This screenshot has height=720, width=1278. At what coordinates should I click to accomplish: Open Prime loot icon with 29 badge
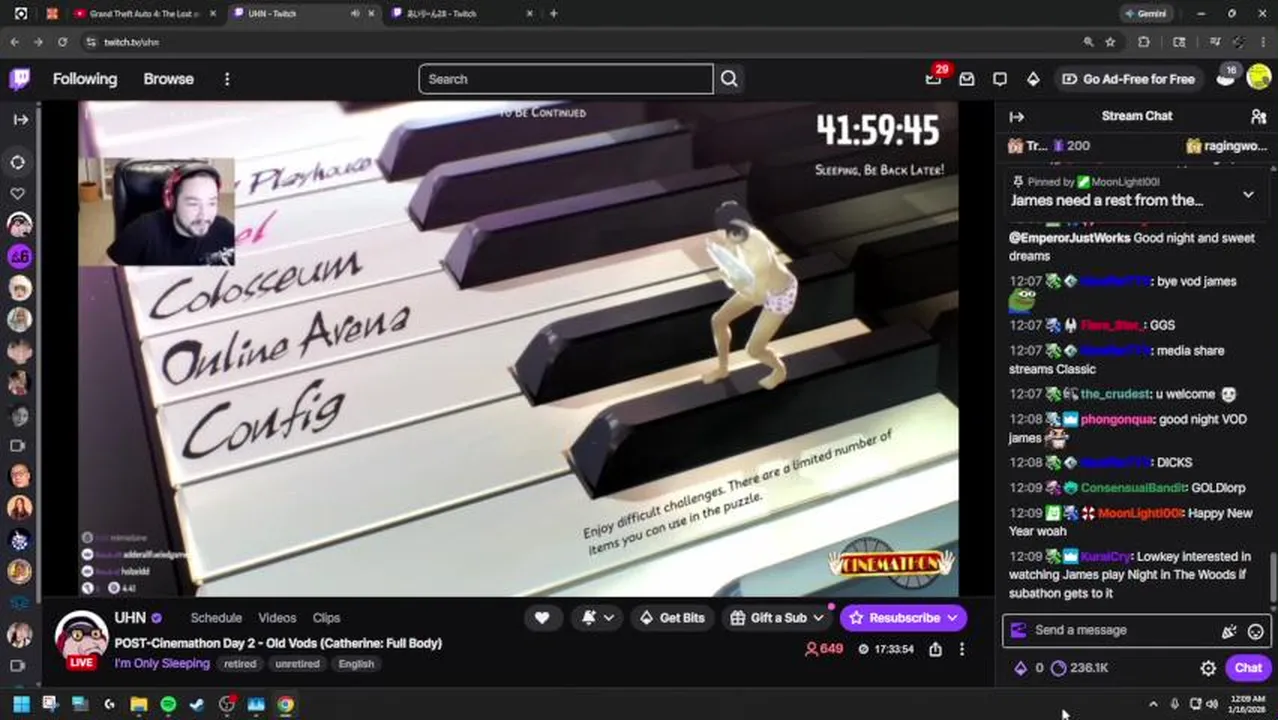933,79
